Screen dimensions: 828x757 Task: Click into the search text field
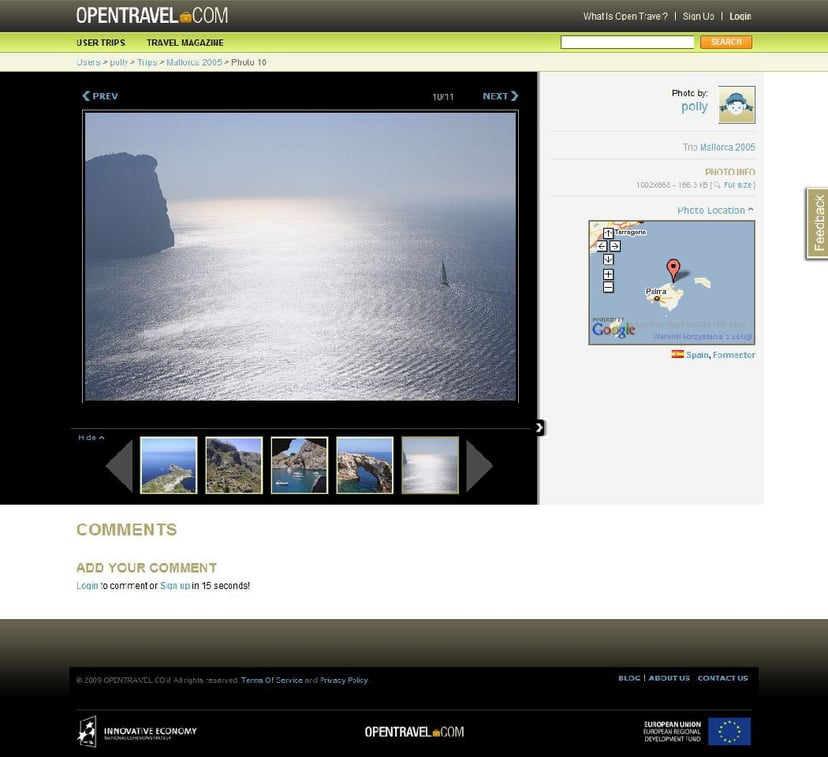tap(627, 42)
